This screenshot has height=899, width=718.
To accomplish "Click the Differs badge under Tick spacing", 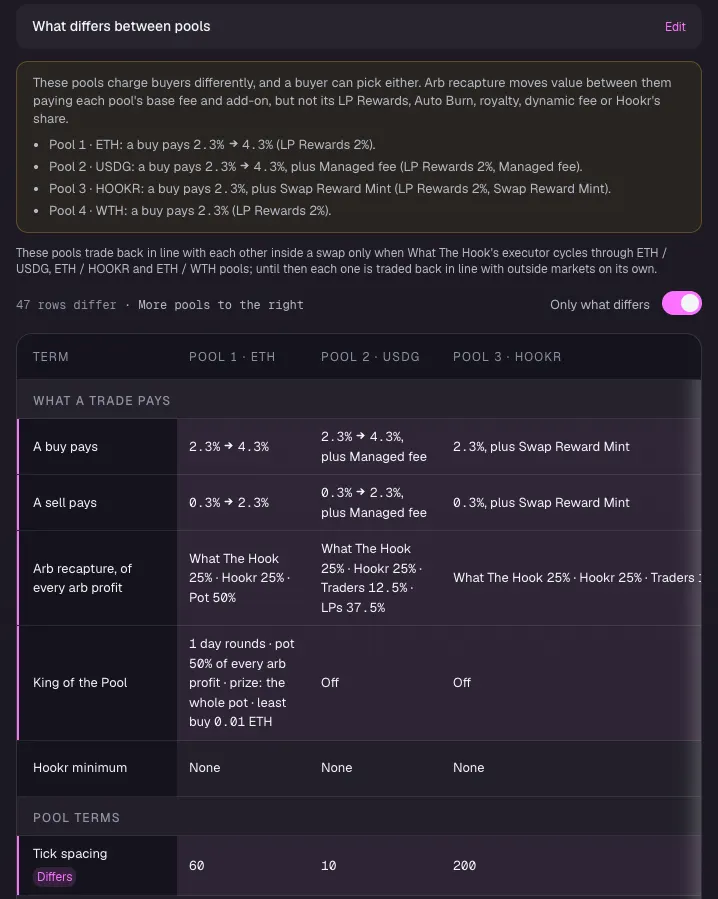I will (54, 876).
